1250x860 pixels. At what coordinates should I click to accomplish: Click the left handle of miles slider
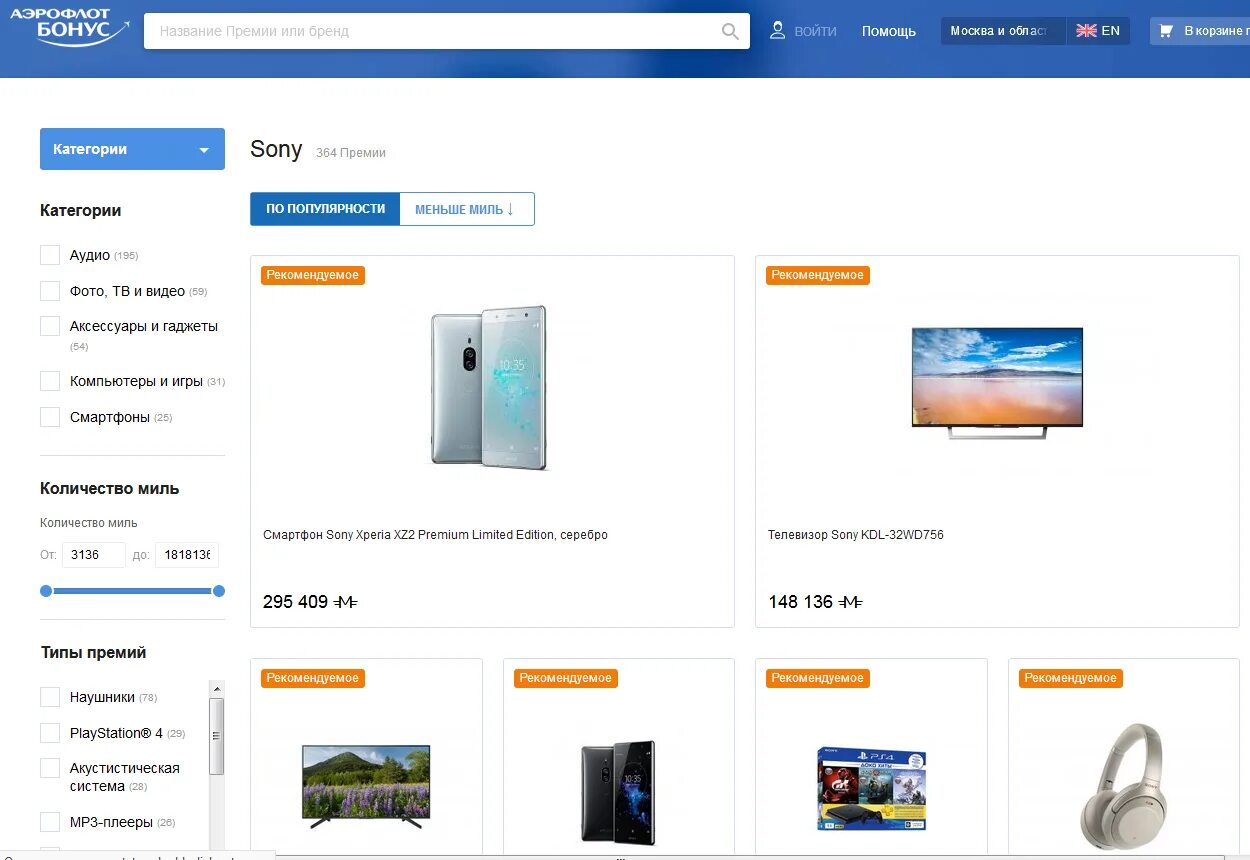[x=46, y=591]
